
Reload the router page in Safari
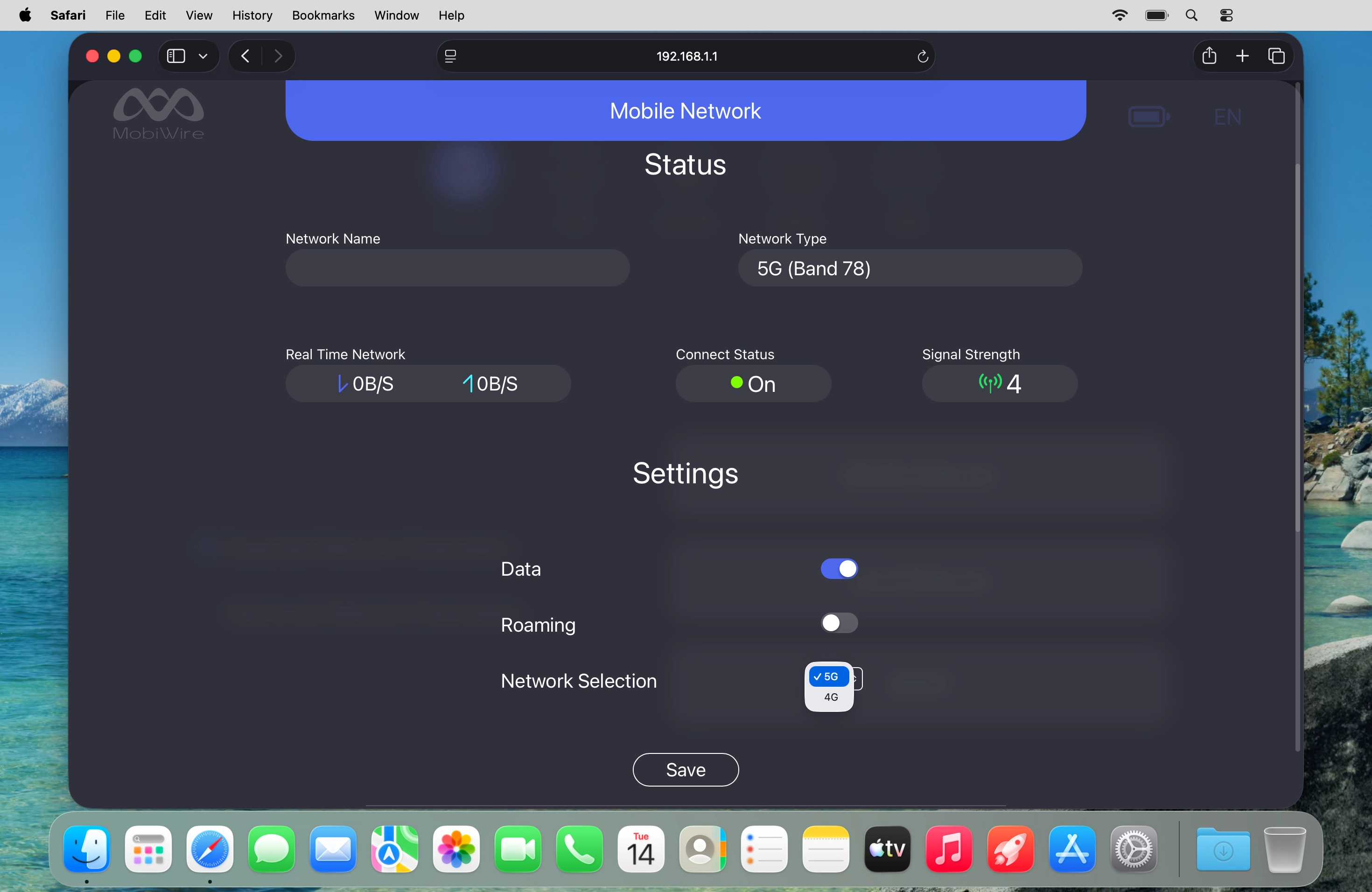click(922, 56)
